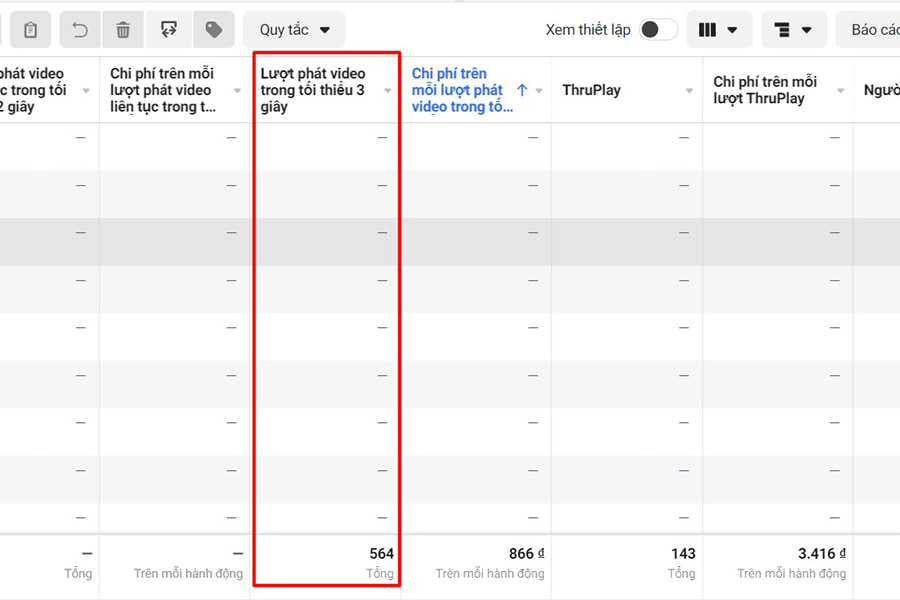Click the tag label icon
Viewport: 900px width, 600px height.
[x=213, y=30]
